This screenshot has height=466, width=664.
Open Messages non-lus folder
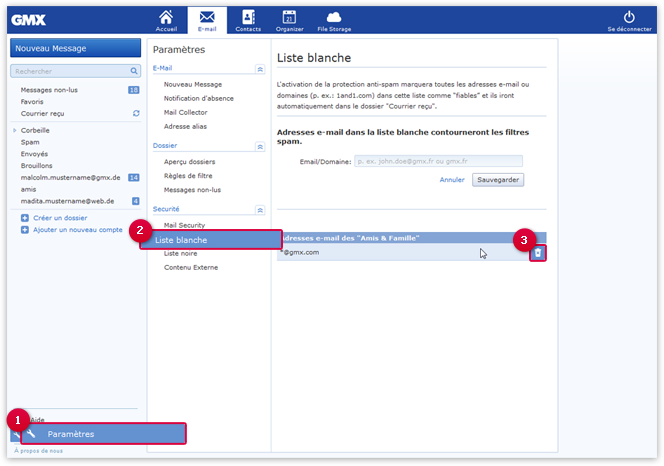pyautogui.click(x=49, y=90)
